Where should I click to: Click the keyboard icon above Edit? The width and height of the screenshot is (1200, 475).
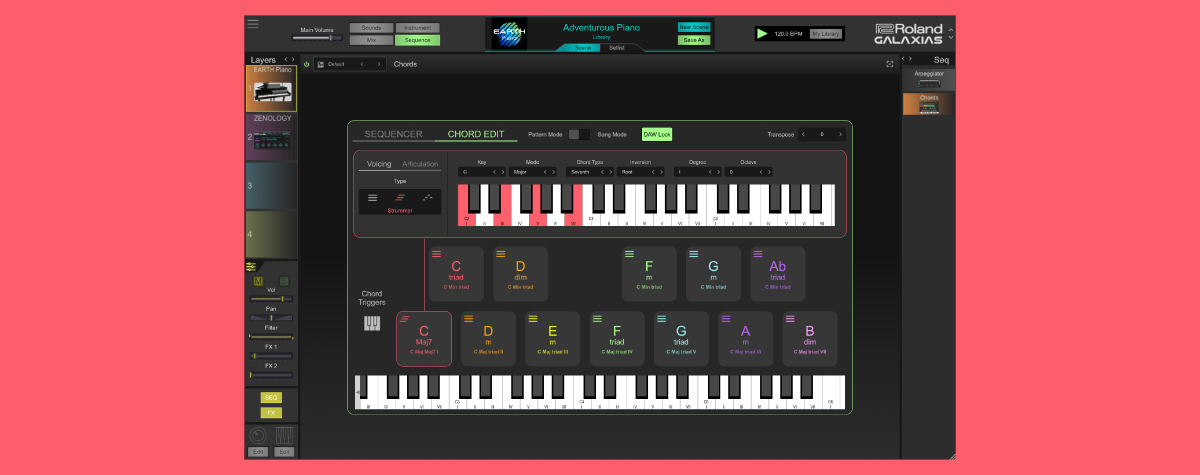click(285, 435)
